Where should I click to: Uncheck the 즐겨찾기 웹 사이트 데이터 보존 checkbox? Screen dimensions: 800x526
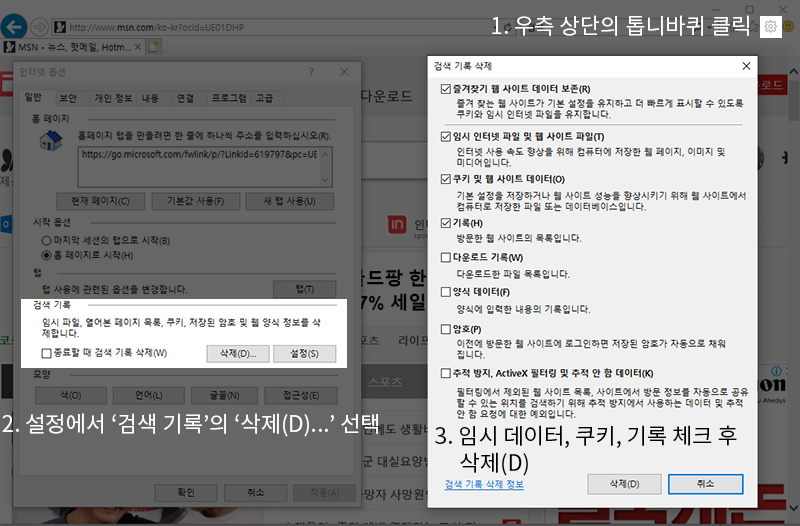(446, 89)
